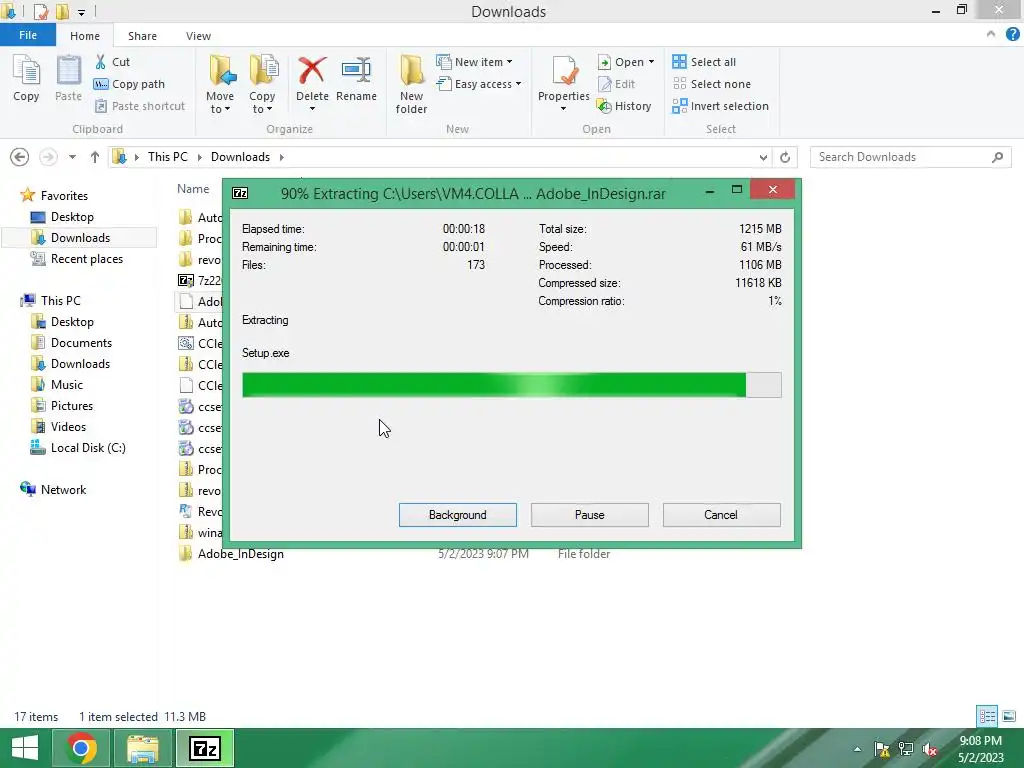The width and height of the screenshot is (1024, 768).
Task: Click Background button in 7-Zip dialog
Action: point(458,515)
